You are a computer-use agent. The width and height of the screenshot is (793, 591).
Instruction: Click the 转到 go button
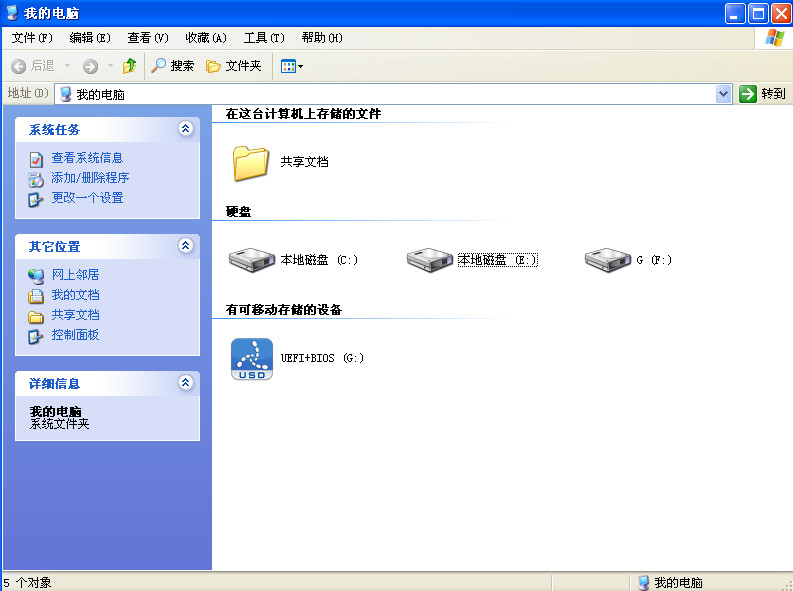coord(762,94)
